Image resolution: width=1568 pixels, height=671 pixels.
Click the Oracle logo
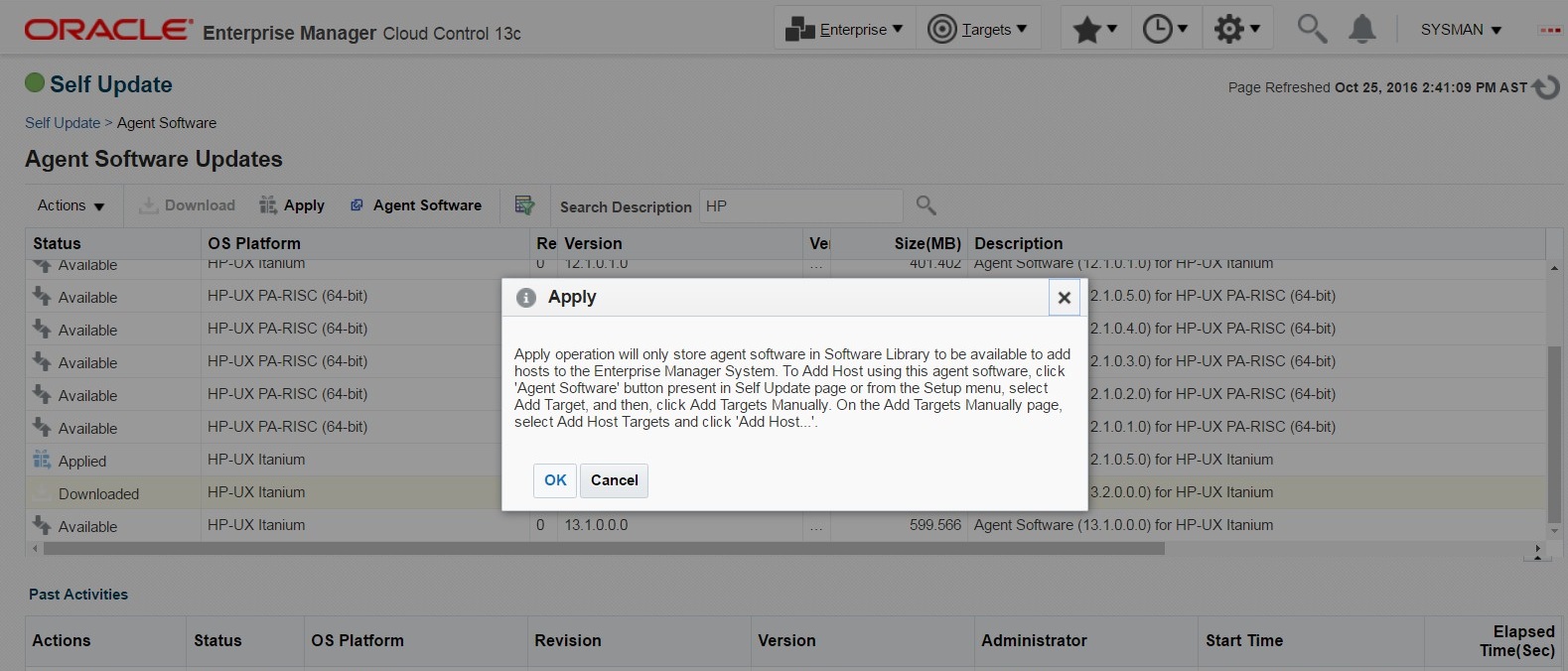[x=109, y=30]
